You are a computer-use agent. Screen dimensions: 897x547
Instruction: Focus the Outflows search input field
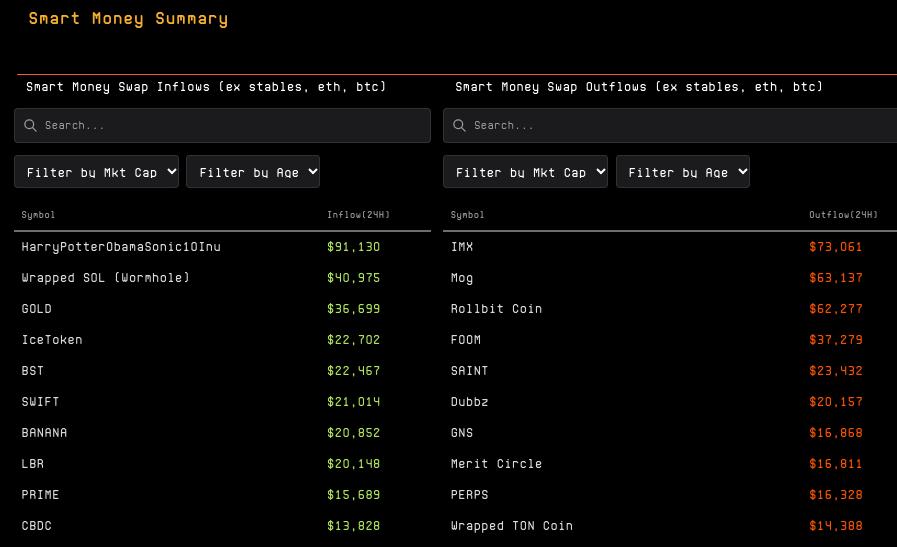(680, 126)
